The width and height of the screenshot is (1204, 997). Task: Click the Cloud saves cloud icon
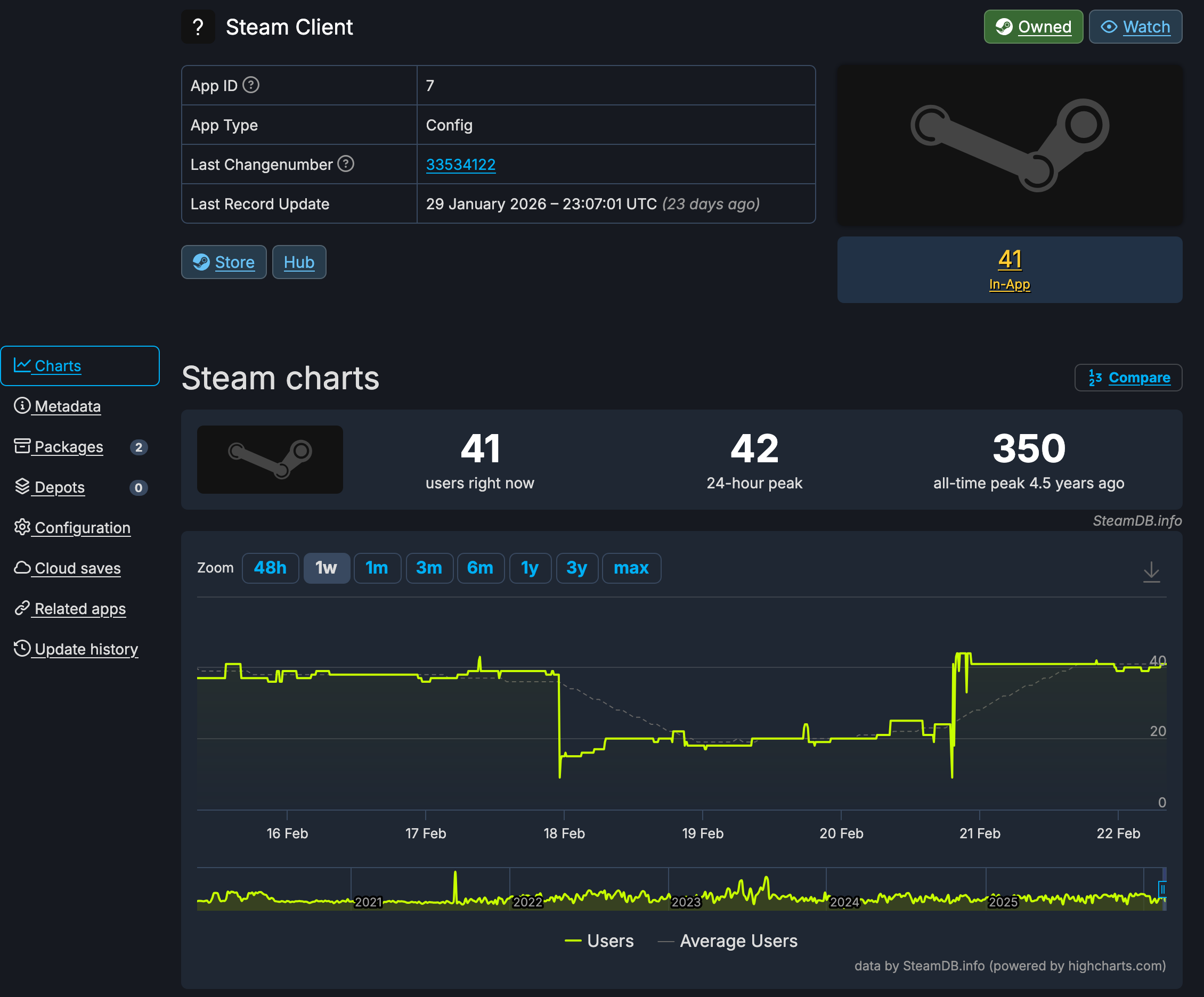coord(21,568)
